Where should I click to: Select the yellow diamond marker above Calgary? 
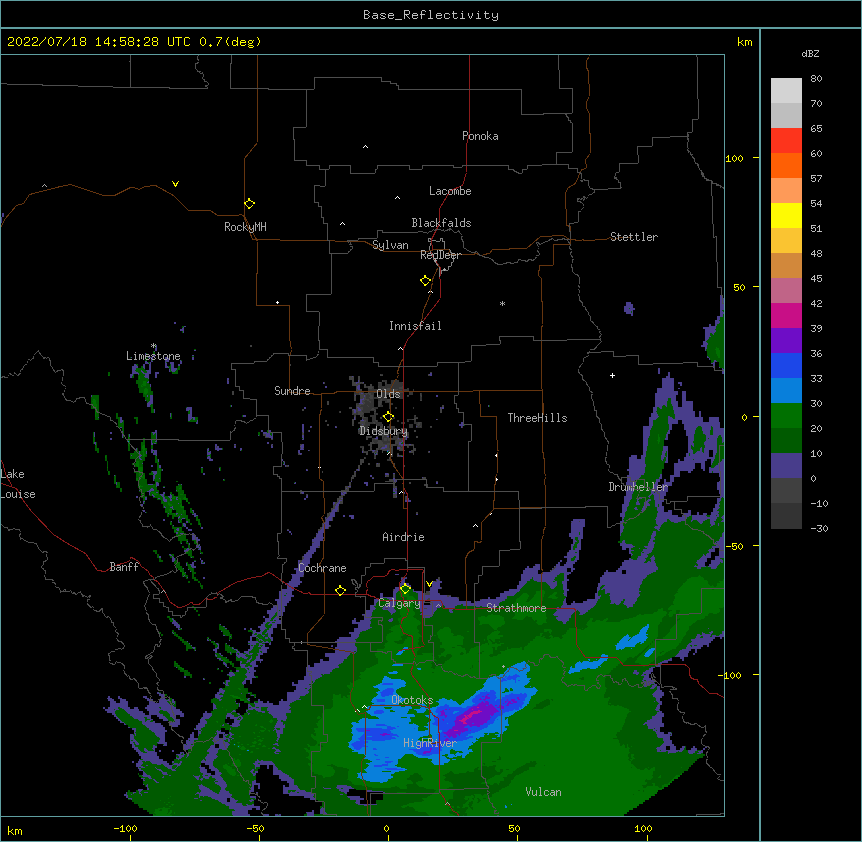[405, 589]
